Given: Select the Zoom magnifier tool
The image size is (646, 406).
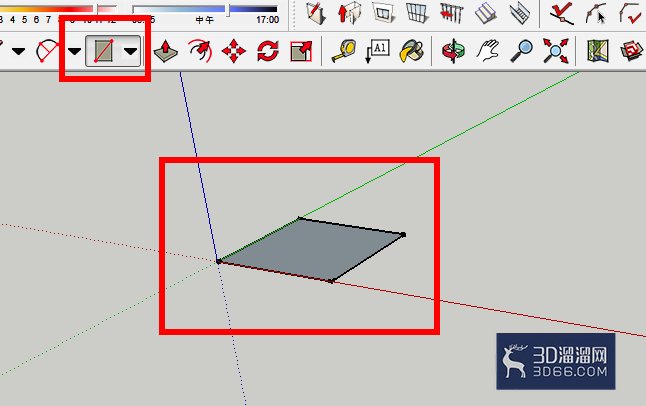Looking at the screenshot, I should 522,51.
